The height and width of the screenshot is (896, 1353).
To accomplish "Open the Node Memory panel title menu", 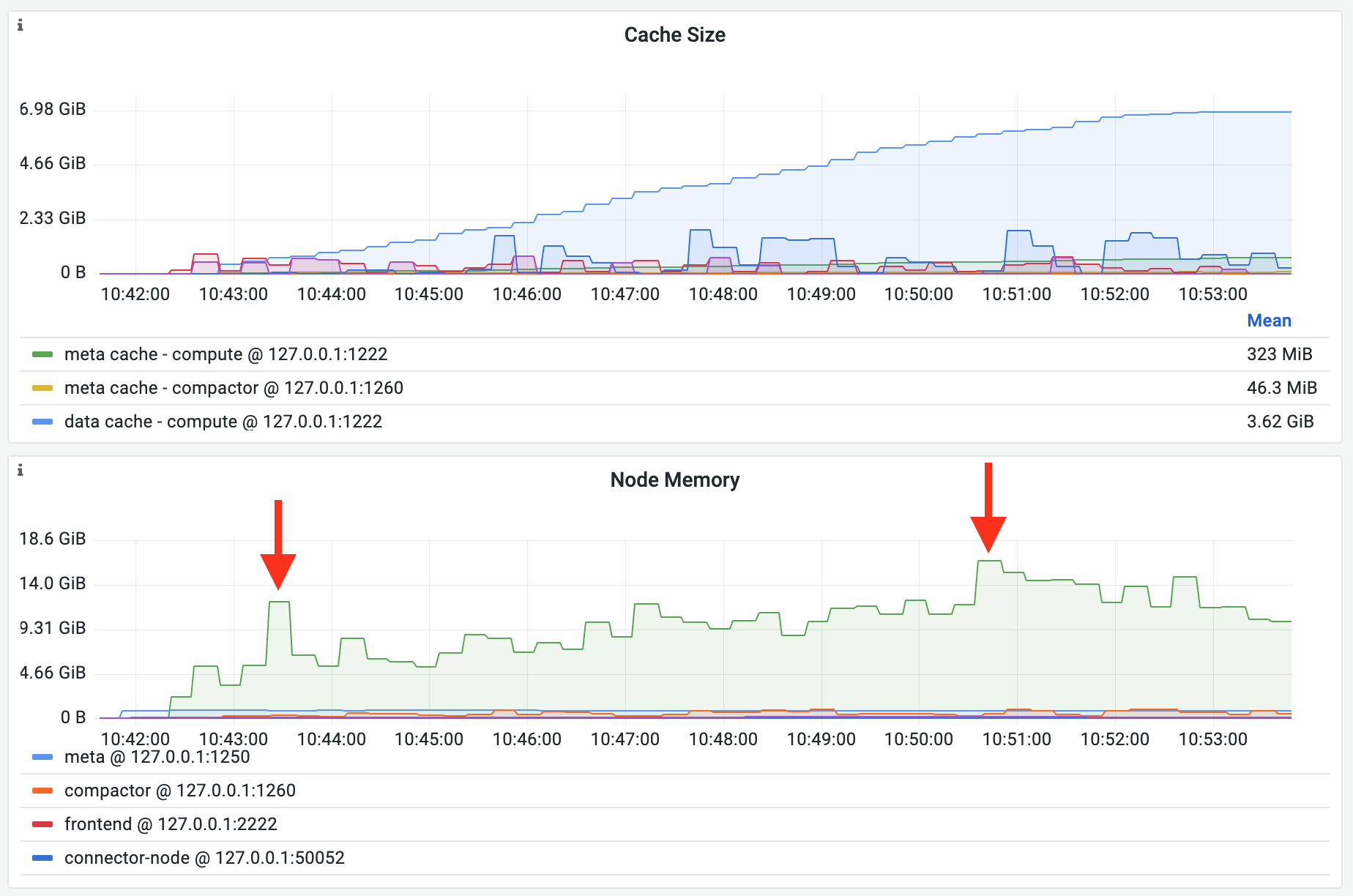I will (x=674, y=479).
